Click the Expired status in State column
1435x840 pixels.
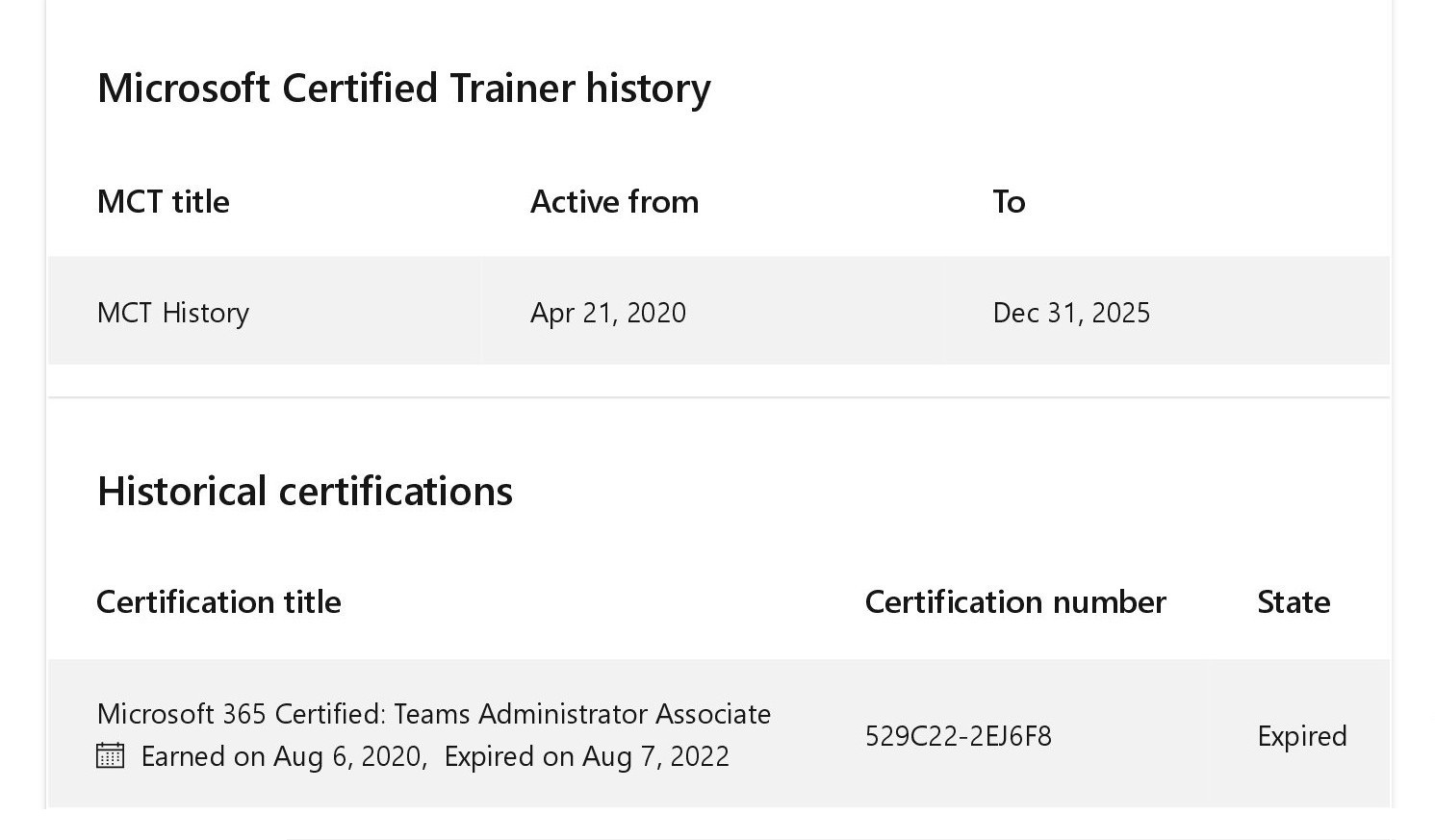point(1301,736)
